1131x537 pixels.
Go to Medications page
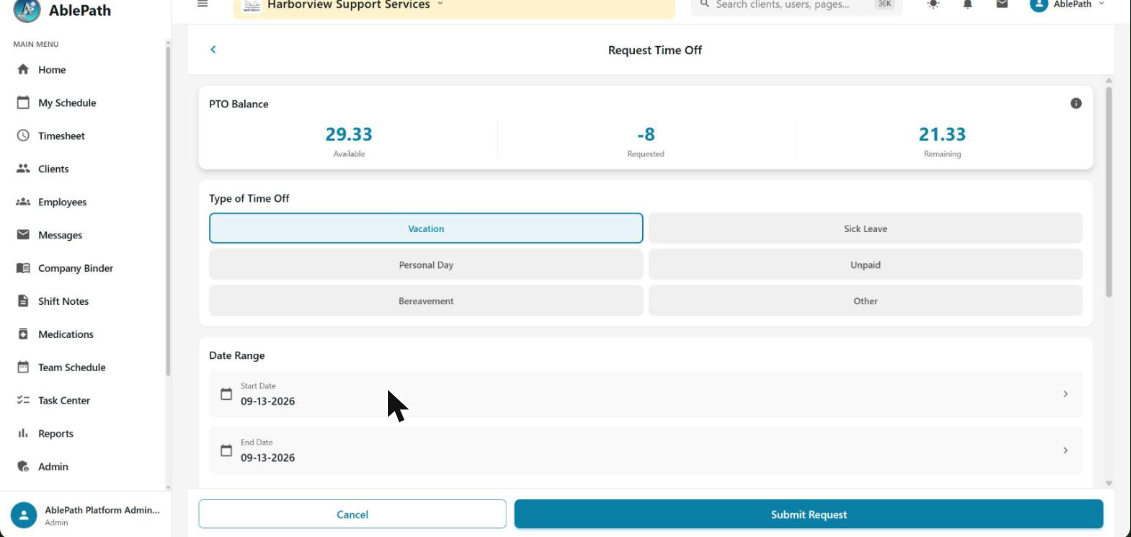(66, 334)
